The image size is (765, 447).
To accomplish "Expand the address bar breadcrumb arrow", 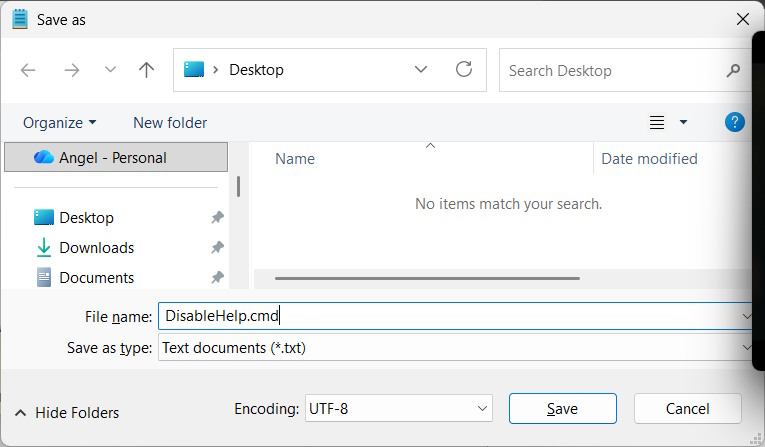I will [x=216, y=70].
